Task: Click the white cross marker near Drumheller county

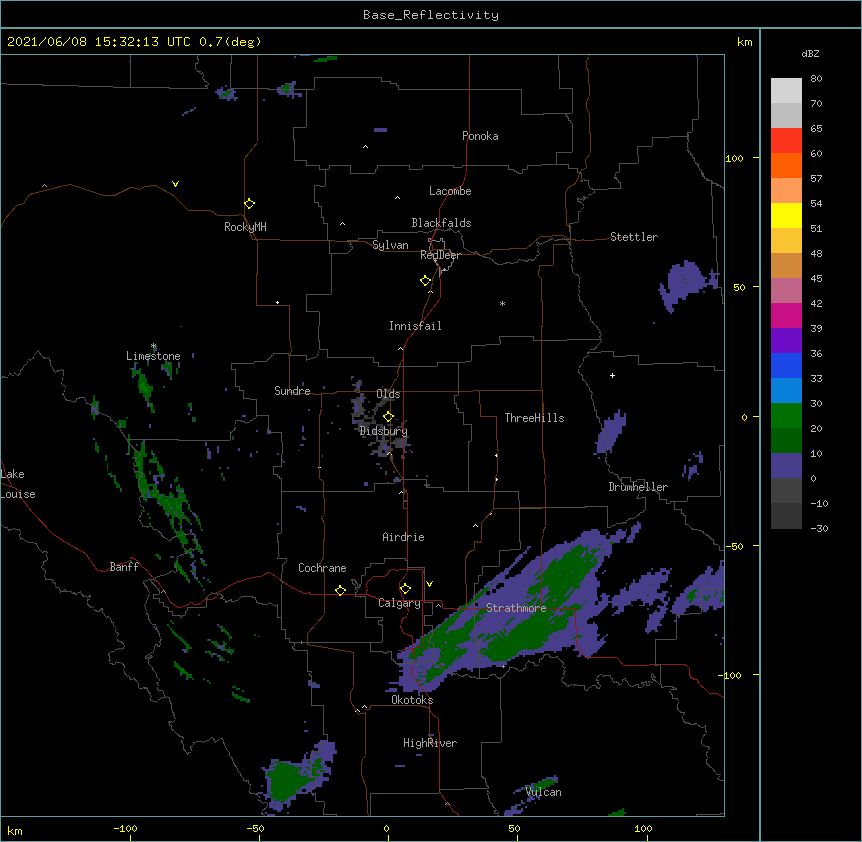Action: coord(612,375)
